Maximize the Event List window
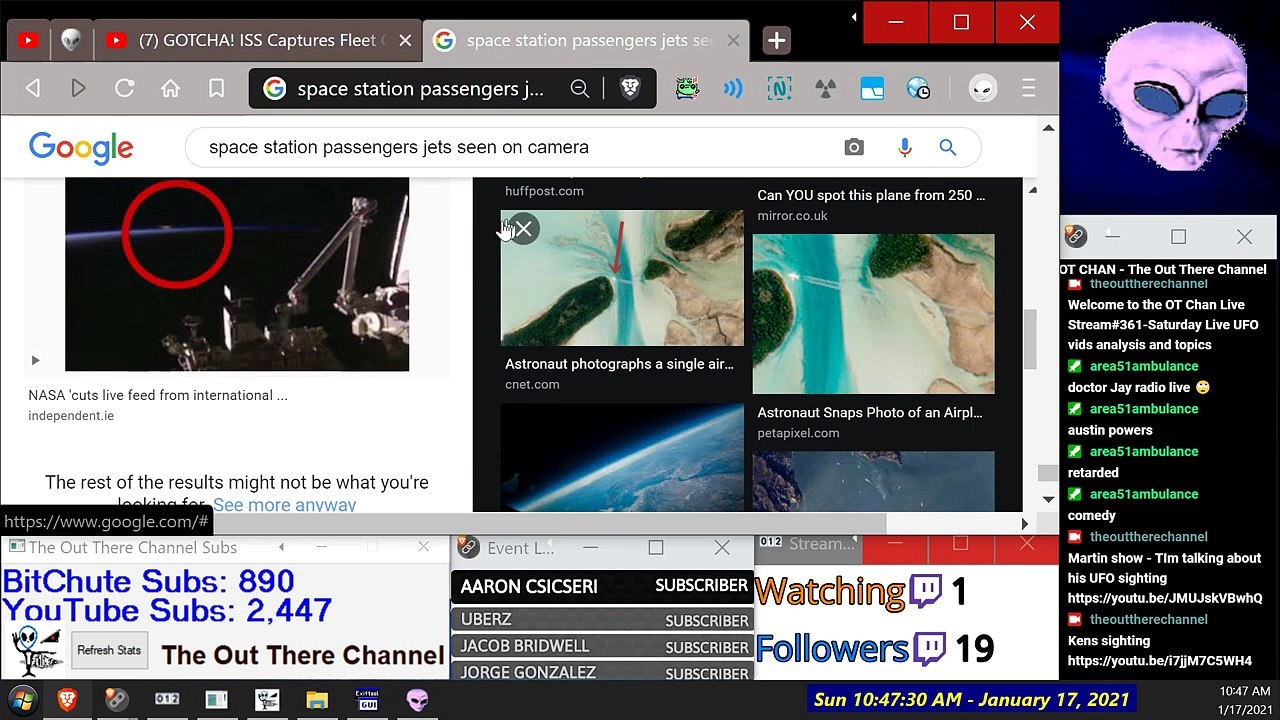Viewport: 1280px width, 720px height. pos(656,548)
